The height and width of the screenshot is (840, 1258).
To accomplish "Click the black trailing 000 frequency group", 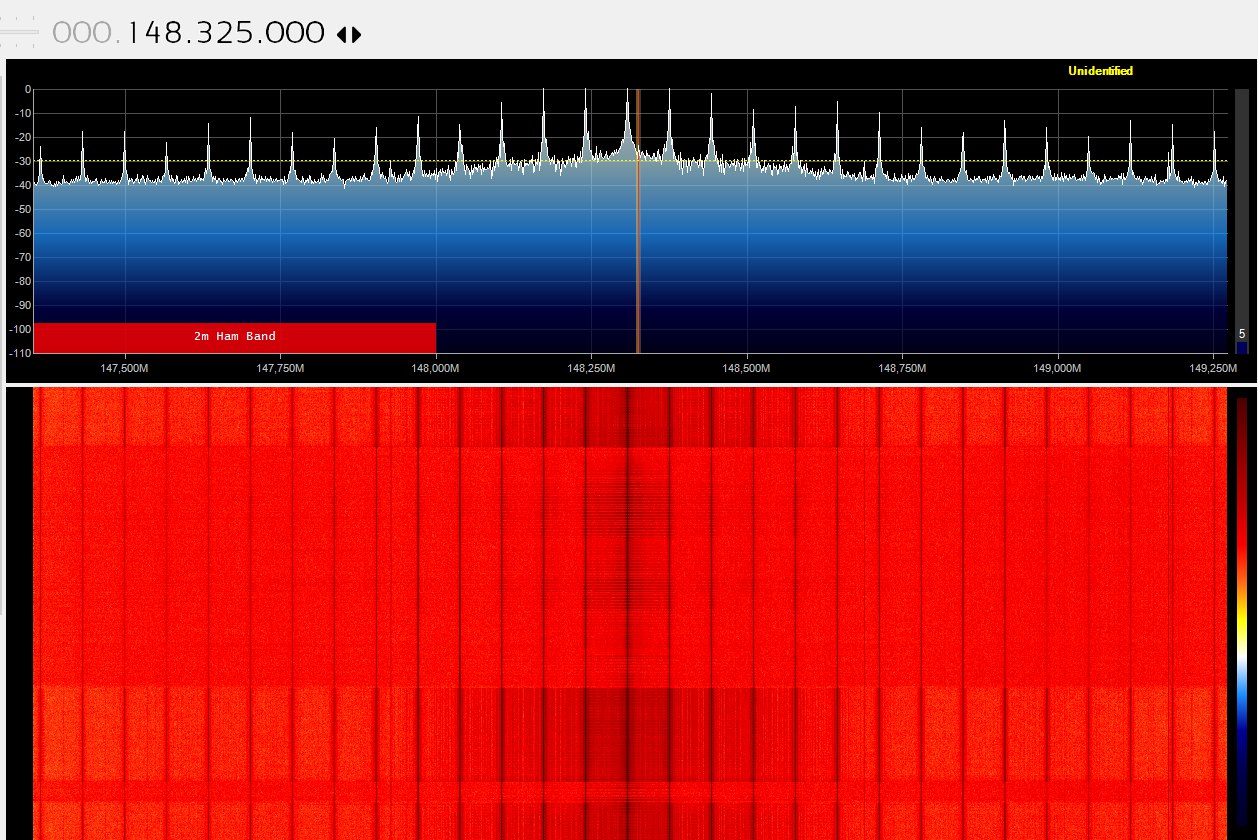I will 296,34.
